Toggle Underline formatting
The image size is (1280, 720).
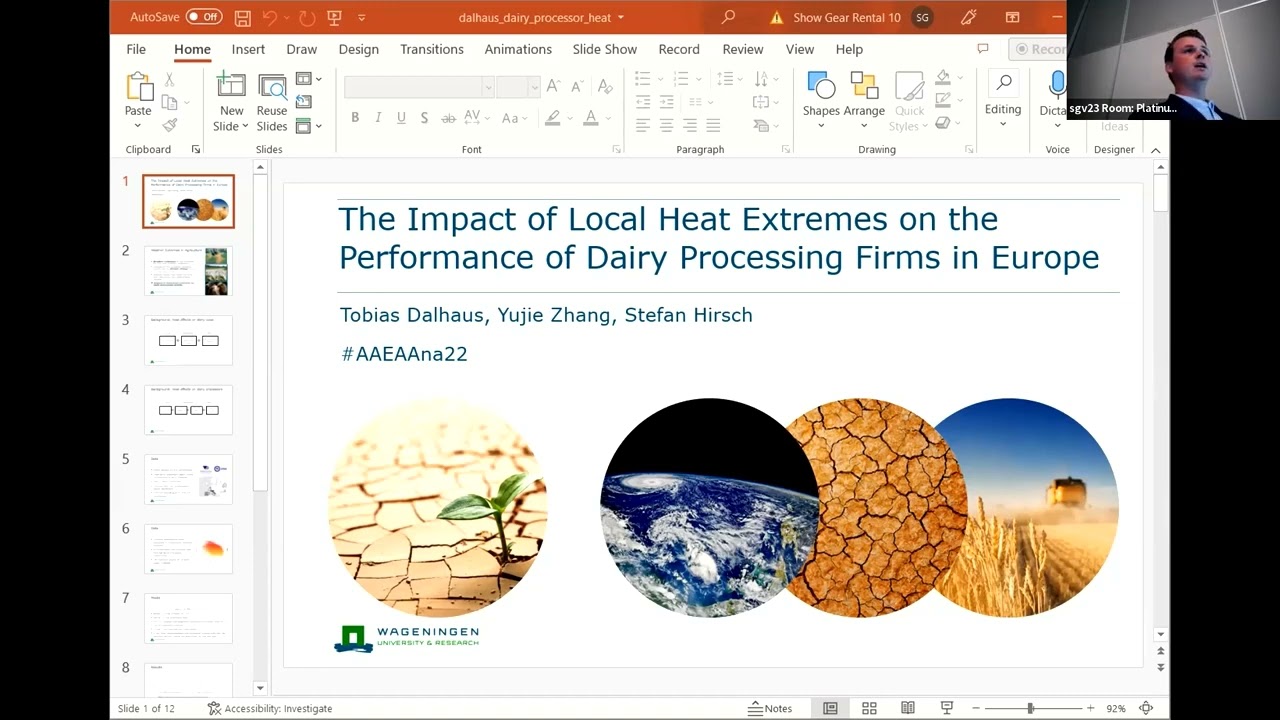pyautogui.click(x=401, y=118)
